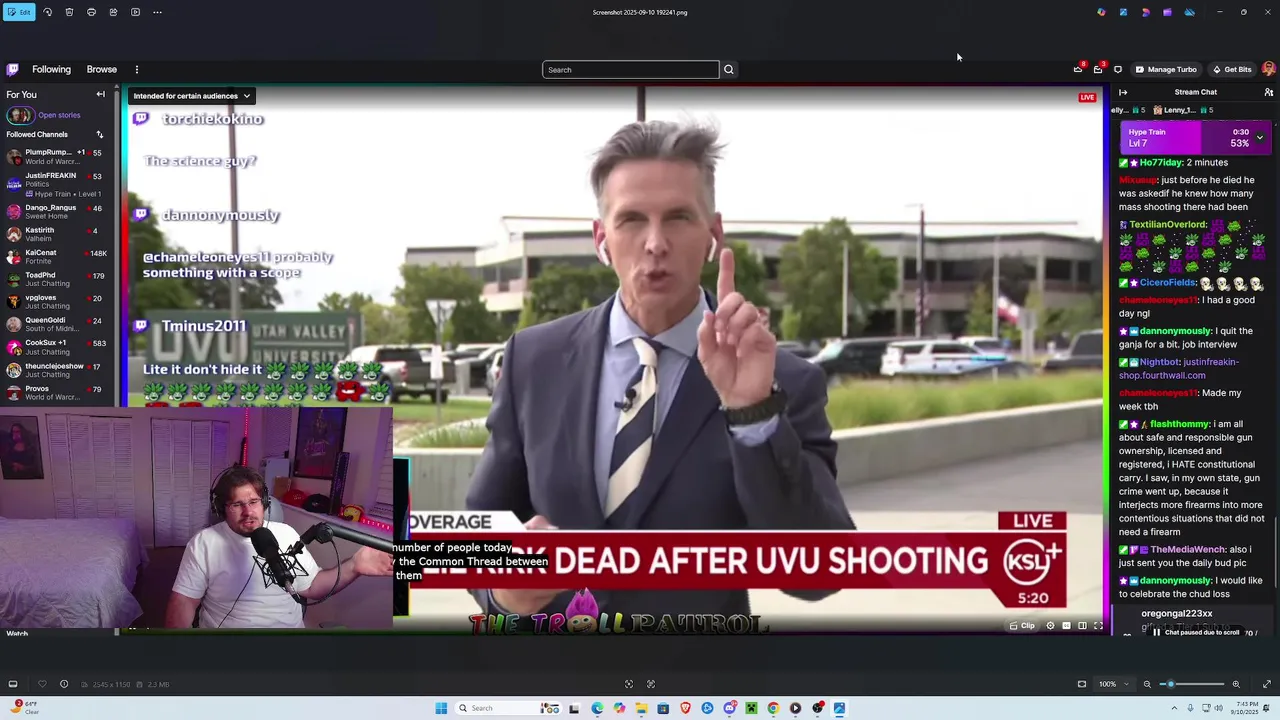The width and height of the screenshot is (1280, 720).
Task: Click the Twitch Search input field
Action: [630, 69]
